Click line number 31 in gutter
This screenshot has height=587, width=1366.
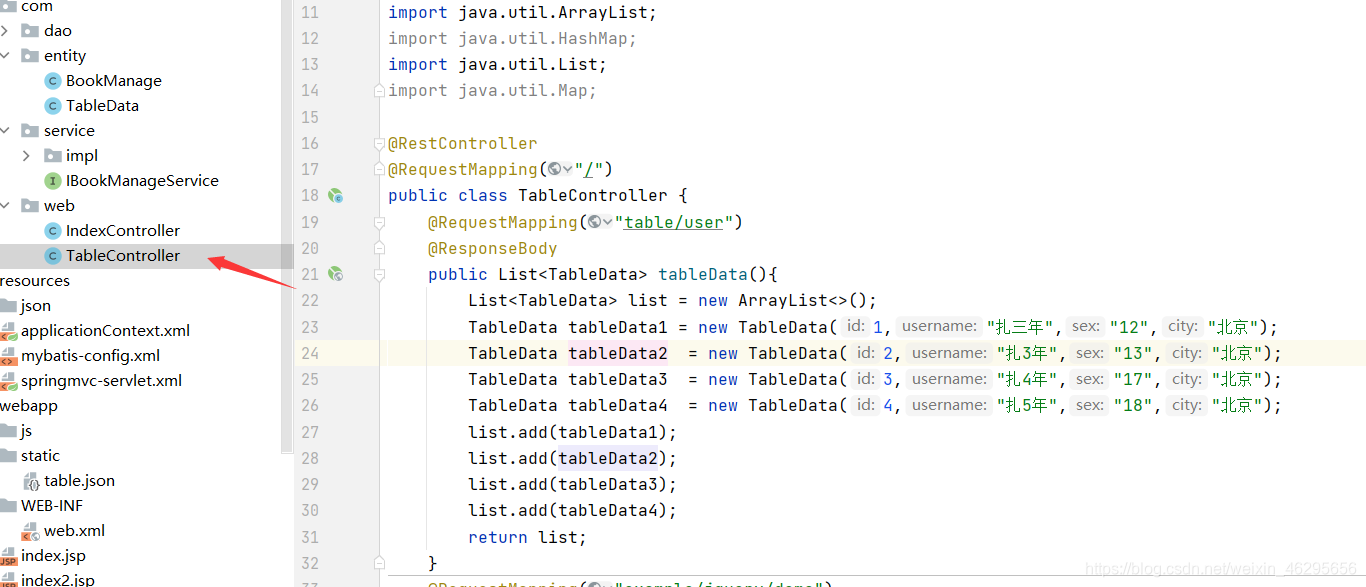[x=309, y=537]
